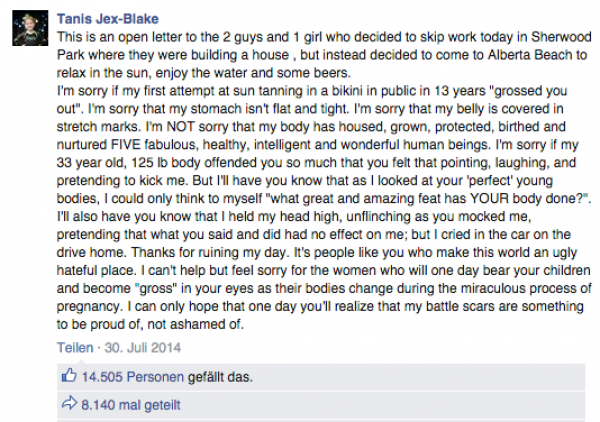Show the 14.505 Personen who liked
The height and width of the screenshot is (422, 600).
tap(126, 377)
